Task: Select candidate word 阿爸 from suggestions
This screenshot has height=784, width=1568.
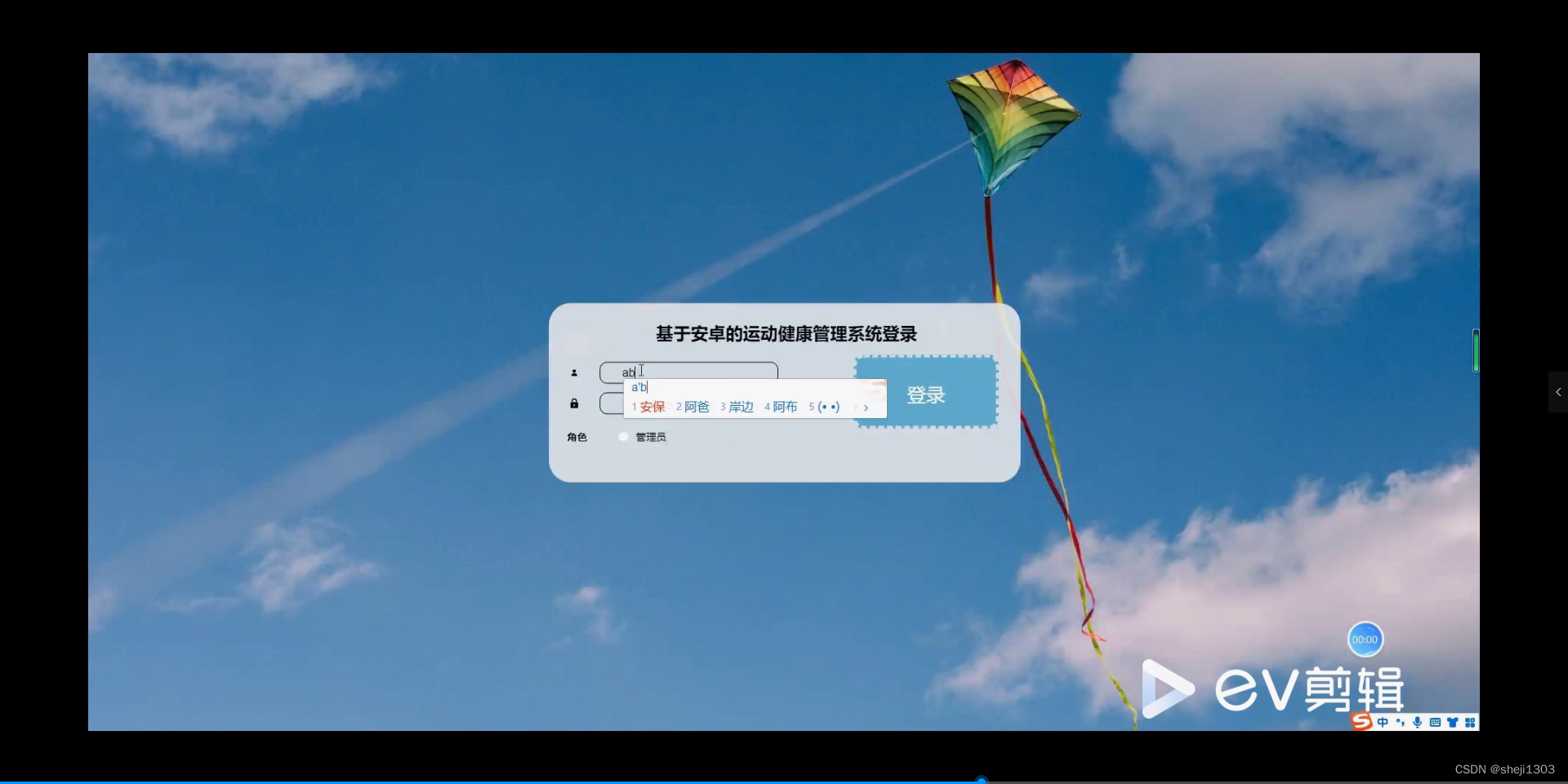Action: (x=697, y=406)
